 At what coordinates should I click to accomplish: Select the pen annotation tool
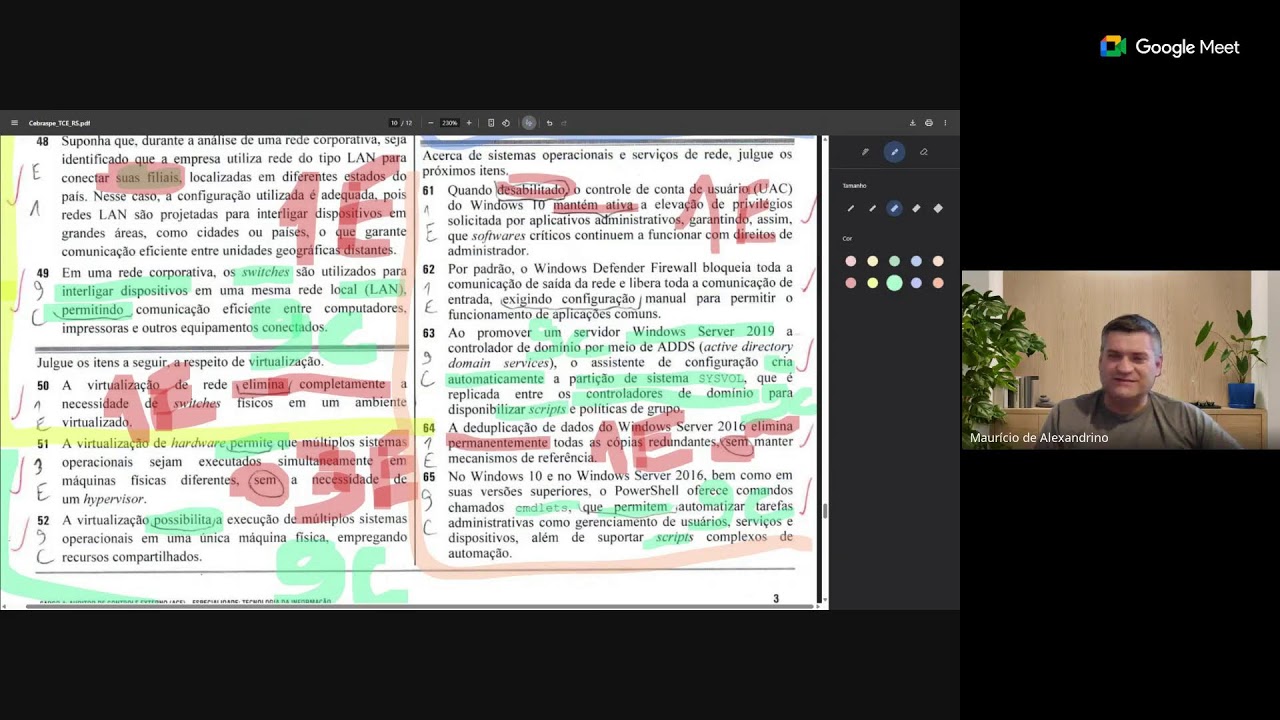coord(865,152)
